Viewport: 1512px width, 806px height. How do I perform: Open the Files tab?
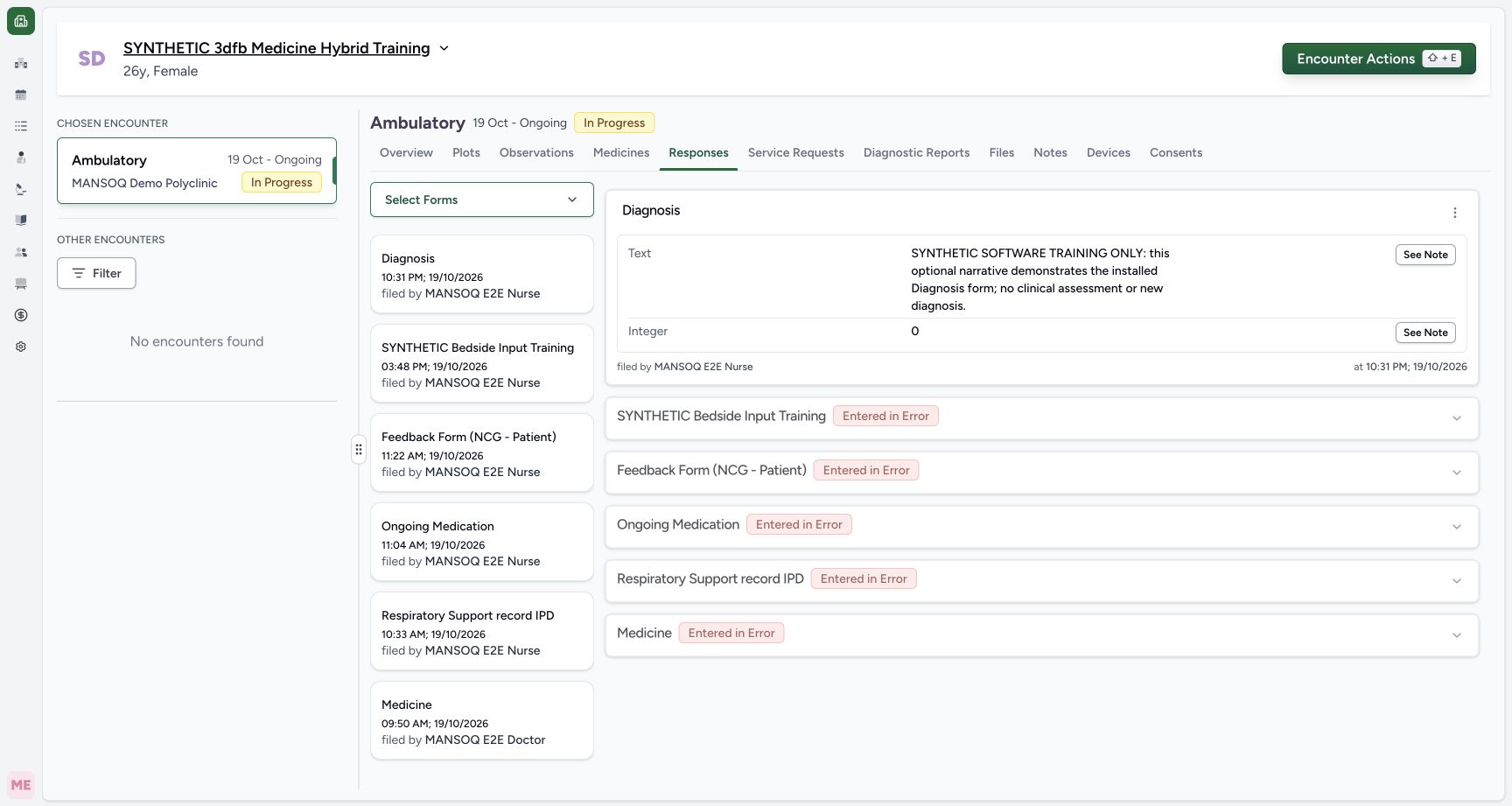coord(1002,152)
